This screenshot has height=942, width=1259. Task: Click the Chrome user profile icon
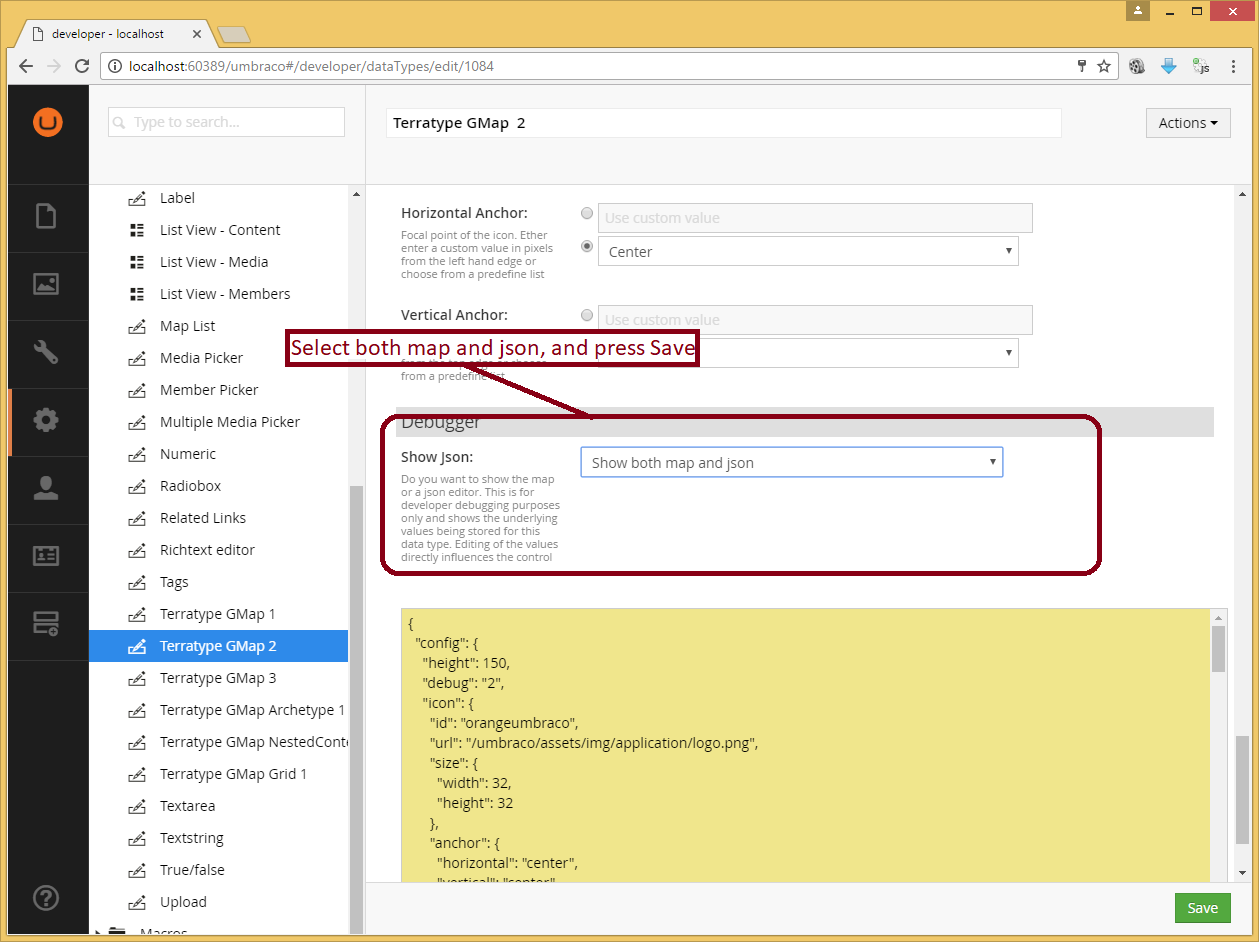pyautogui.click(x=1138, y=11)
